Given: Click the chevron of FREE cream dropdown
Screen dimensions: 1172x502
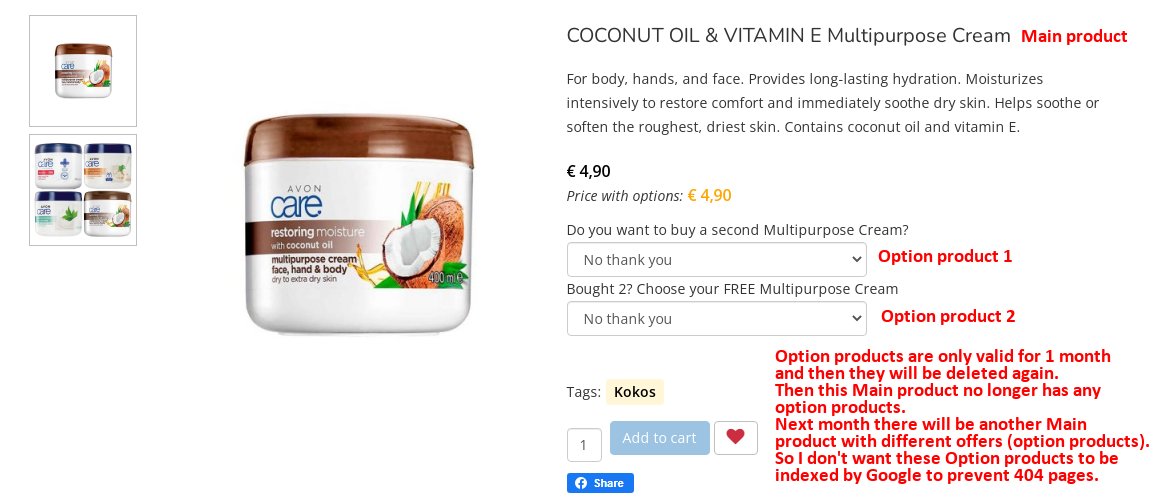Looking at the screenshot, I should point(857,318).
